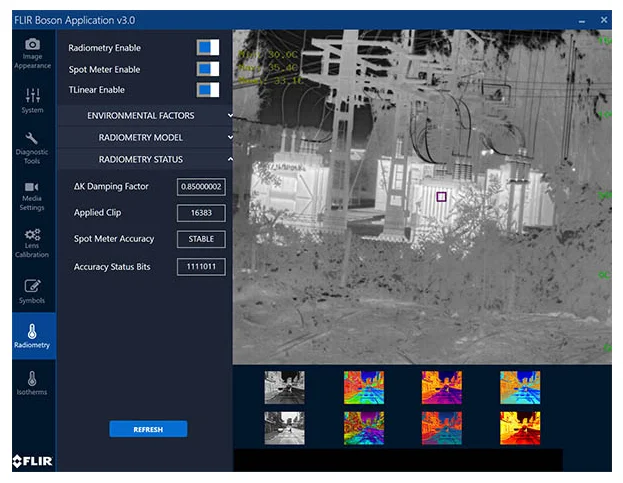
Task: Open the Symbols edit icon
Action: [x=33, y=287]
